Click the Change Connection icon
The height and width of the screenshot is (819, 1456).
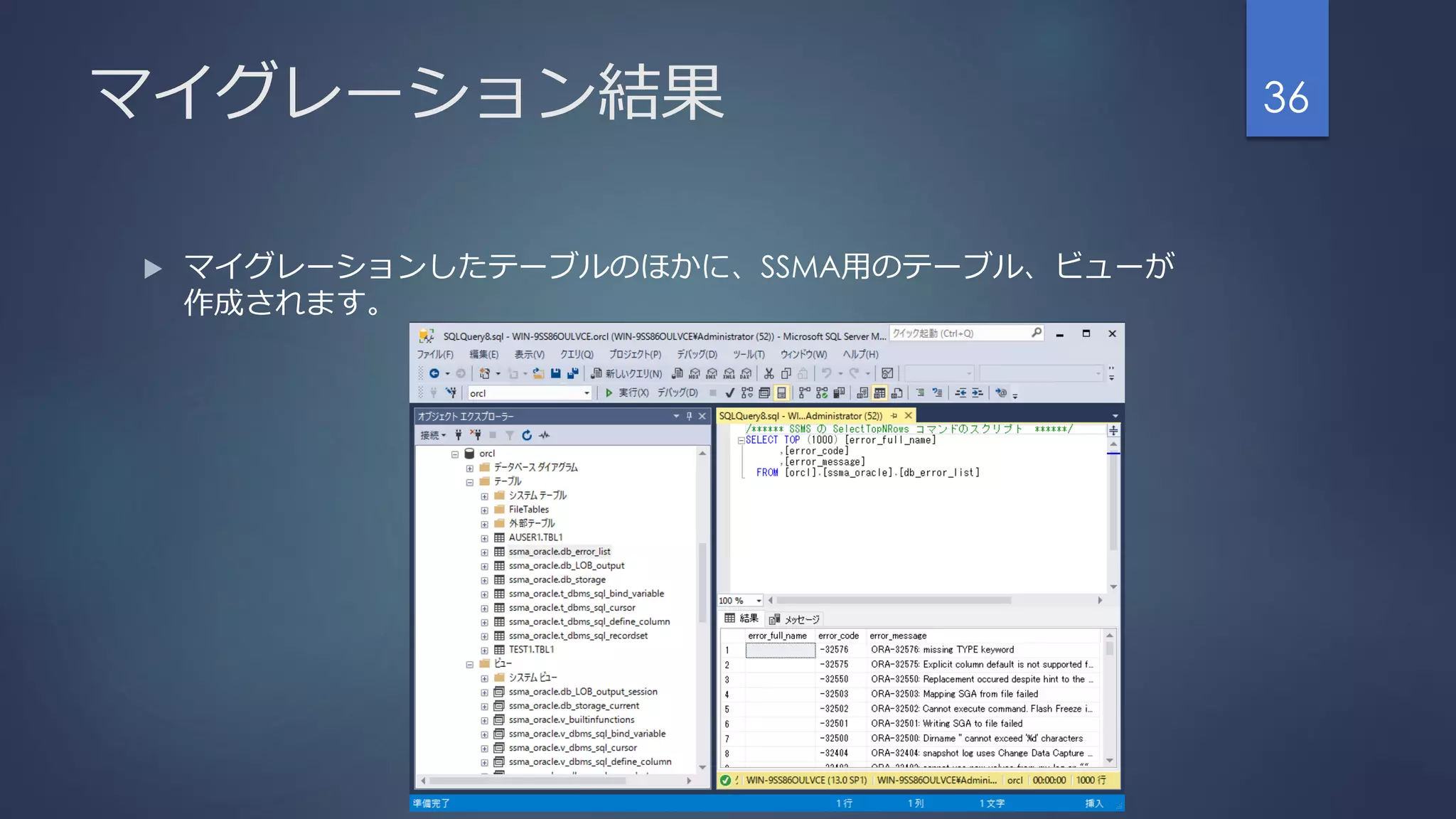451,392
